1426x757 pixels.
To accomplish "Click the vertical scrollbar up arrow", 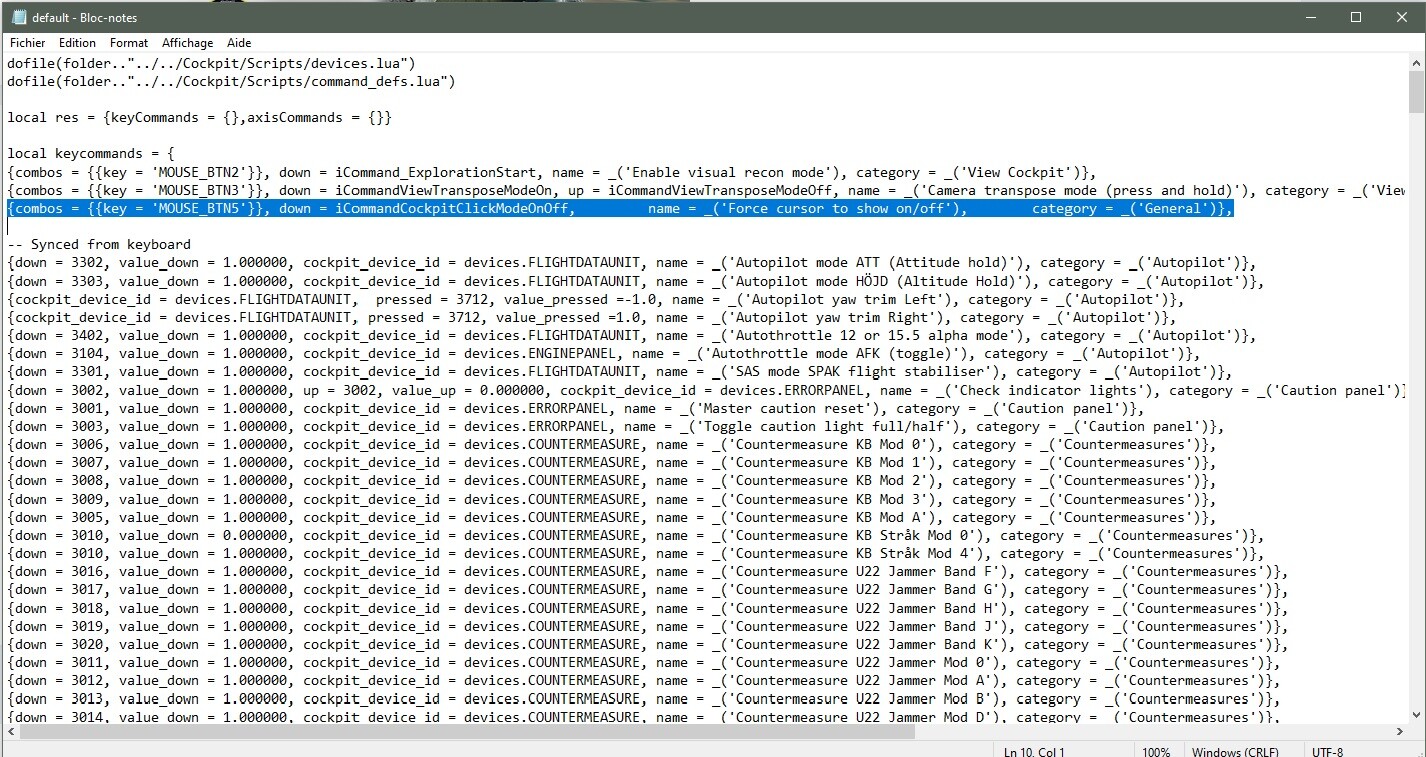I will coord(1416,62).
